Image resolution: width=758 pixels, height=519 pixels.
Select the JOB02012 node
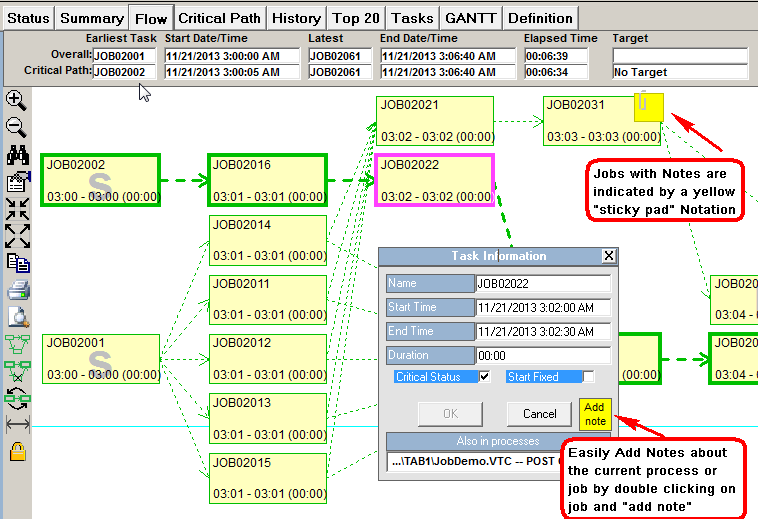coord(268,359)
